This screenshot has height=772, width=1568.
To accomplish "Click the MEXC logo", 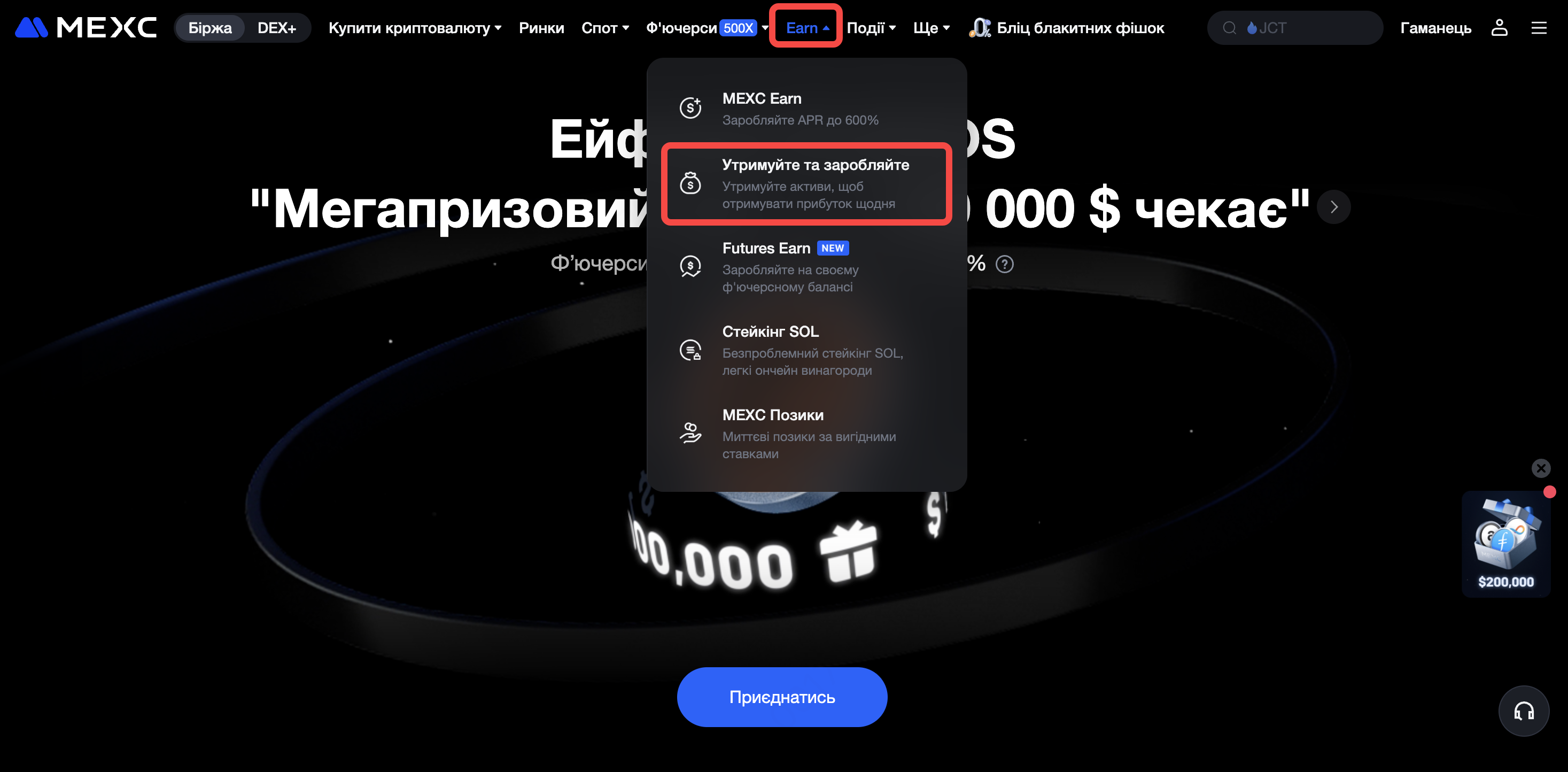I will pos(86,27).
